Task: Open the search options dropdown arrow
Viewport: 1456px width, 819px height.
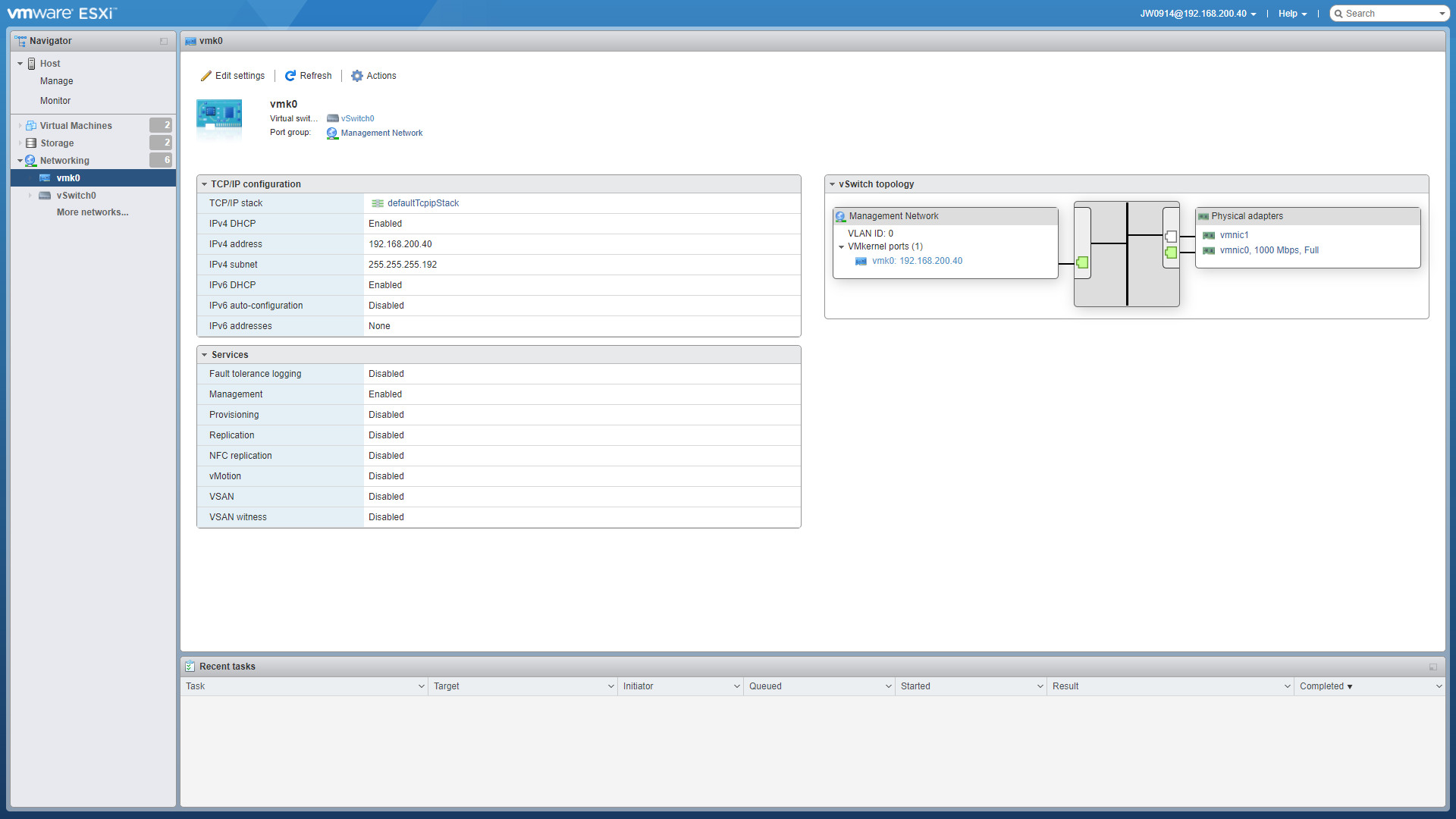Action: [1442, 14]
